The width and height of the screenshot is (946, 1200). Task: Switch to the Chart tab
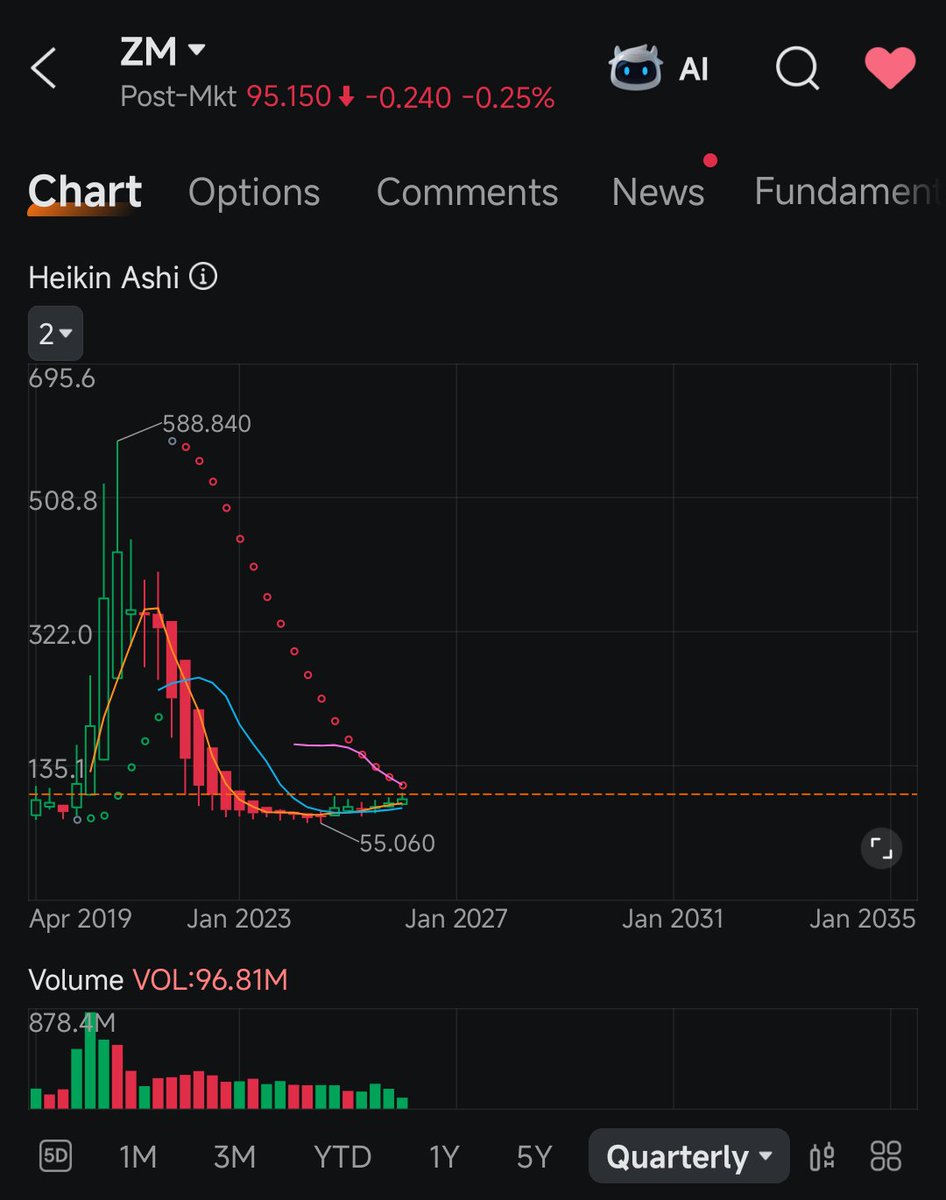click(x=85, y=192)
